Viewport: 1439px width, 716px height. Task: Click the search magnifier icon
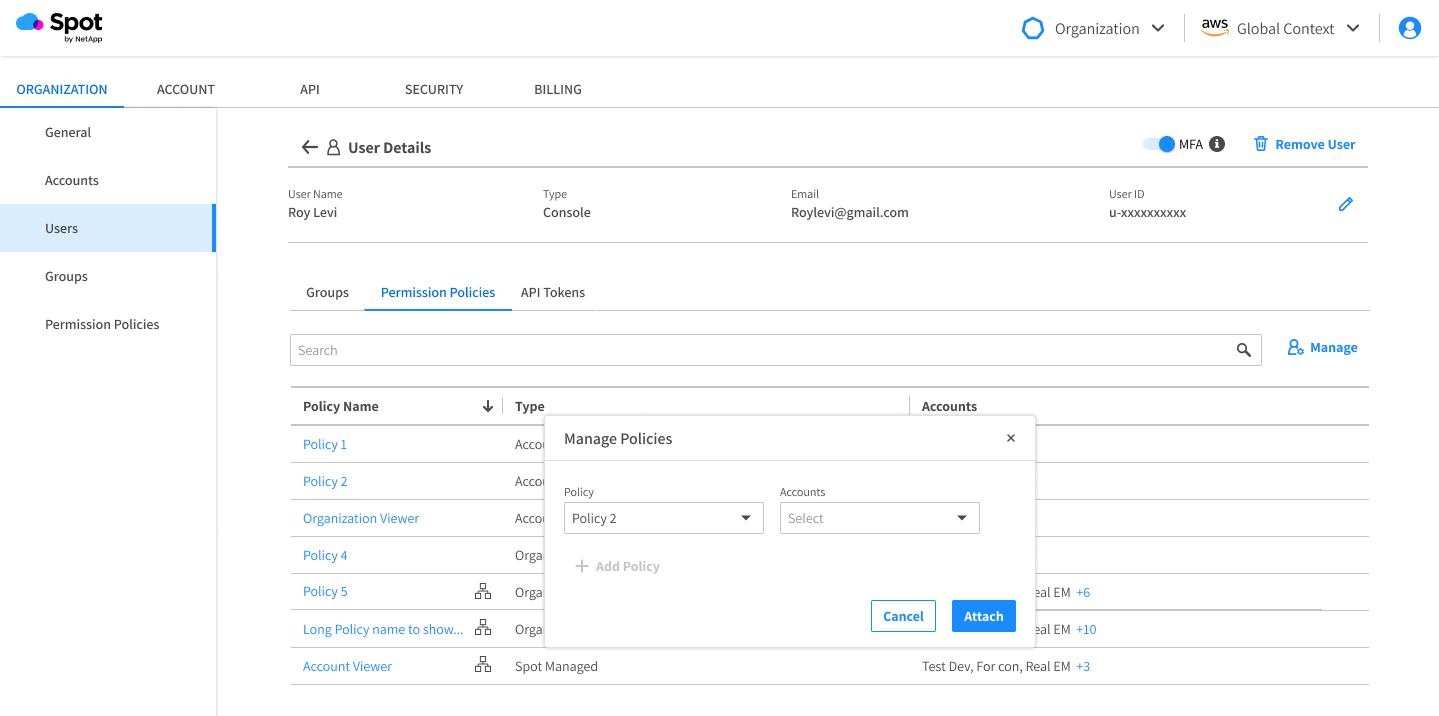(1243, 350)
